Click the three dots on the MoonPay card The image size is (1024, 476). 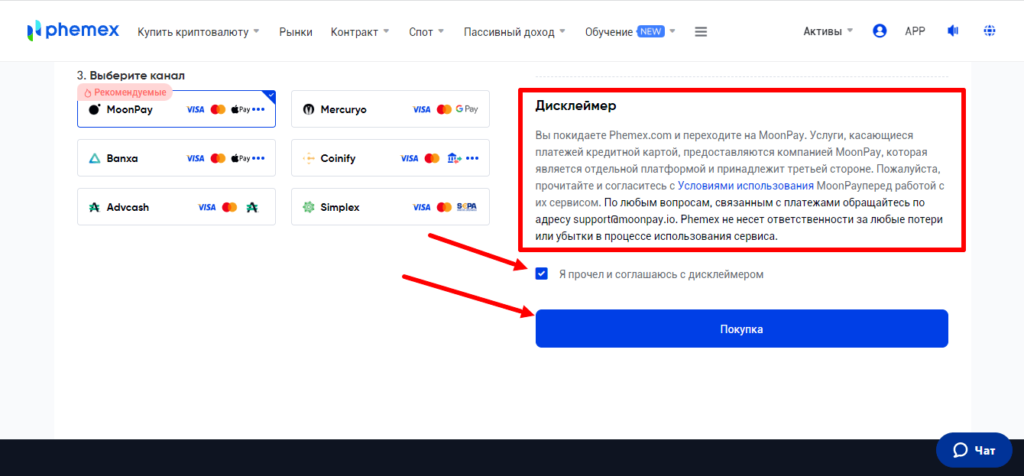(258, 109)
